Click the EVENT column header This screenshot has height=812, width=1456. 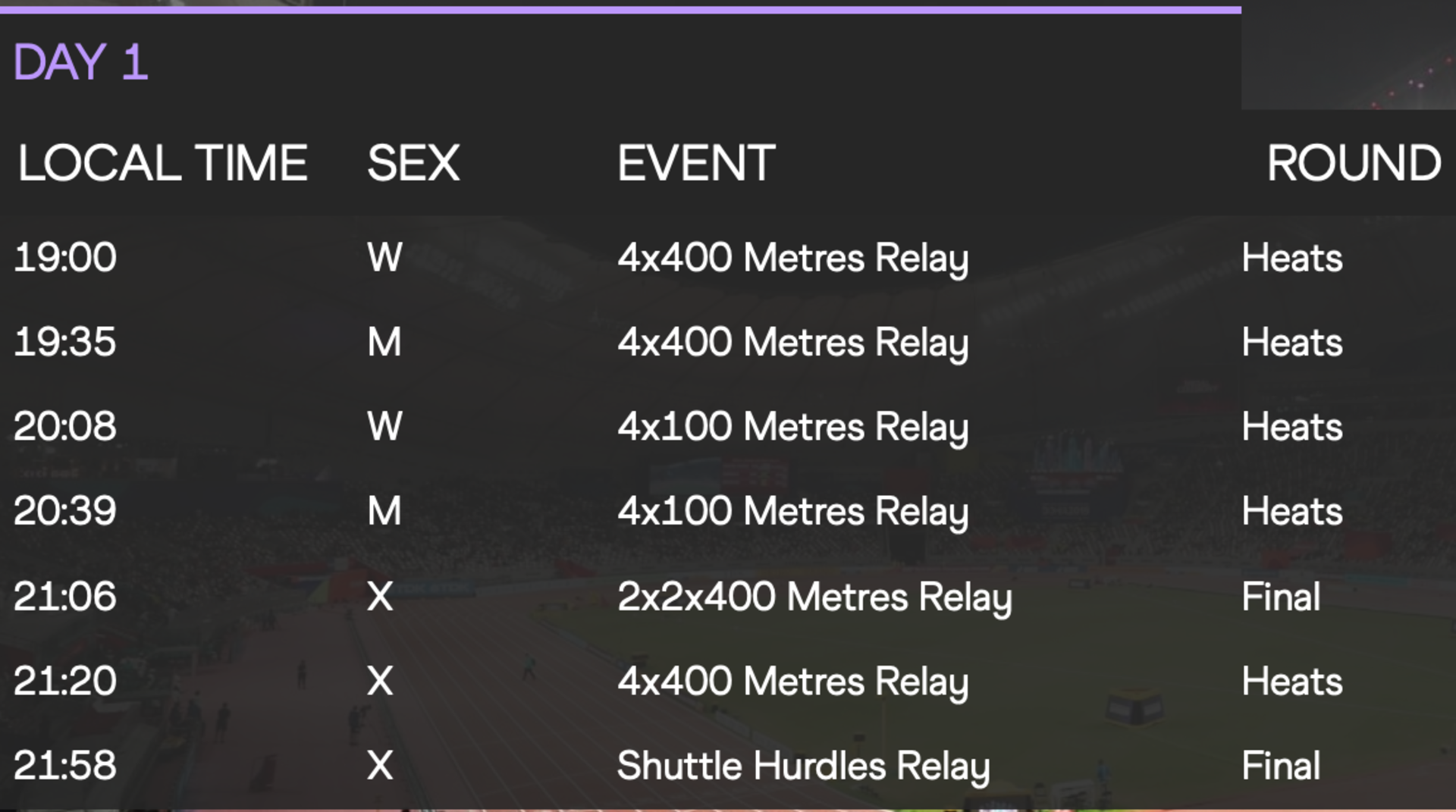tap(696, 163)
